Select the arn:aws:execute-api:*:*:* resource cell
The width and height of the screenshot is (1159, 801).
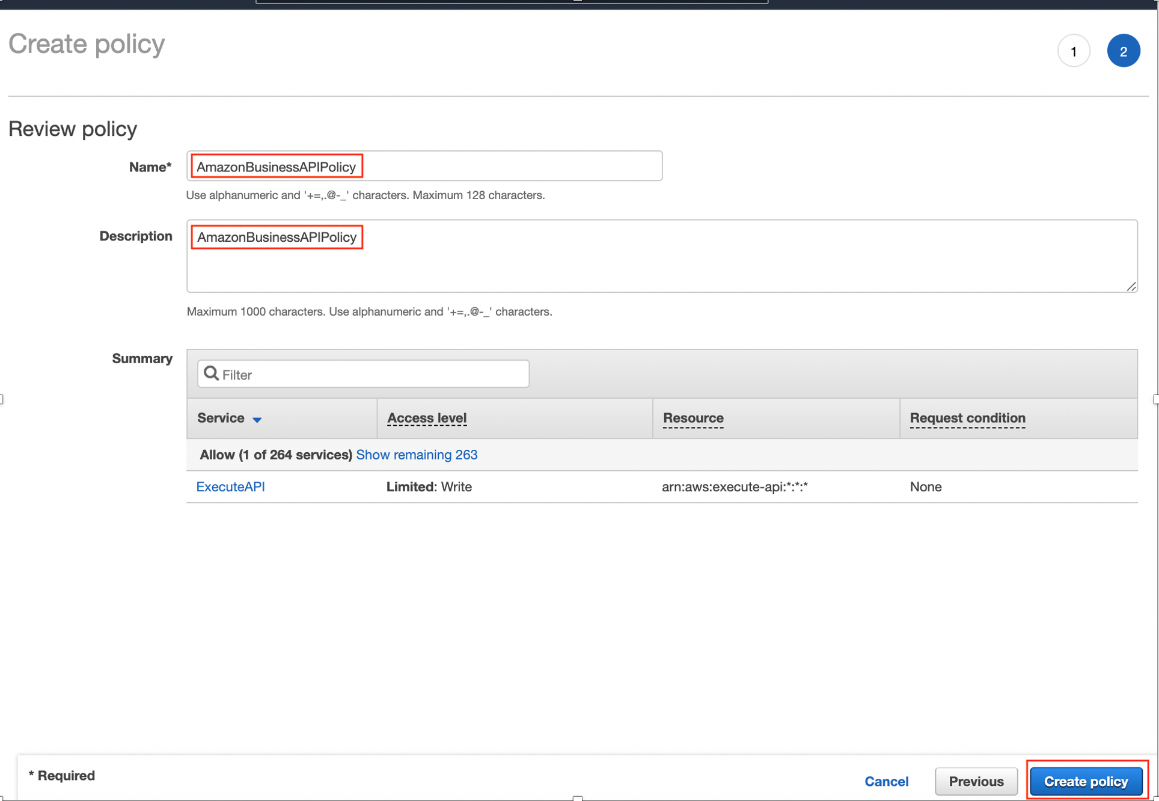click(x=735, y=487)
